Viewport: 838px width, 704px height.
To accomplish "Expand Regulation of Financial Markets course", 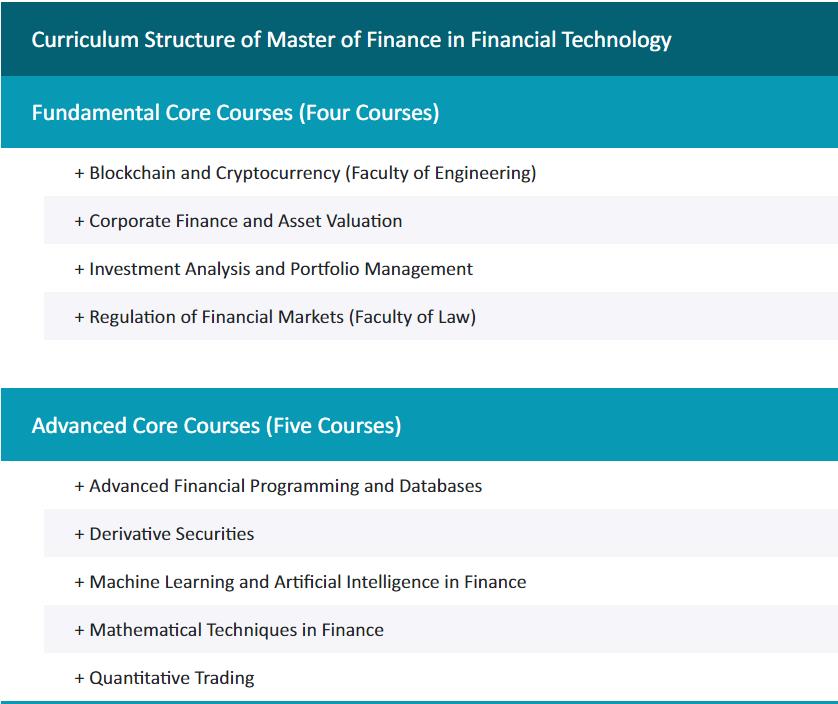I will (282, 317).
